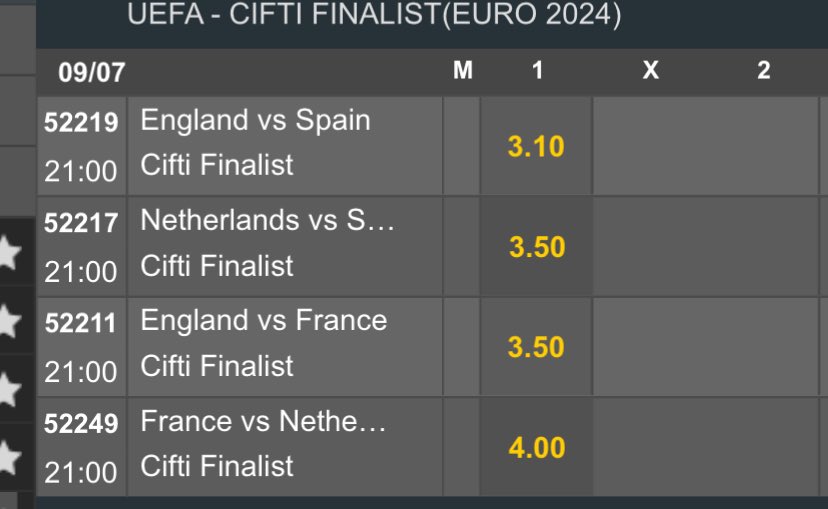Click the "X" column header

650,72
